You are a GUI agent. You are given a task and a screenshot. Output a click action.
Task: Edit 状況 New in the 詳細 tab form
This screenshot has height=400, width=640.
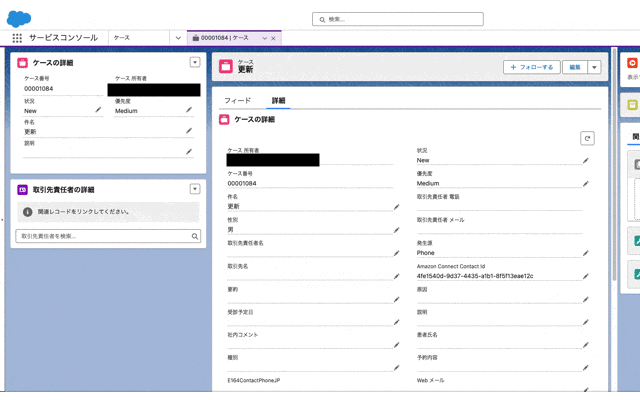(x=586, y=160)
